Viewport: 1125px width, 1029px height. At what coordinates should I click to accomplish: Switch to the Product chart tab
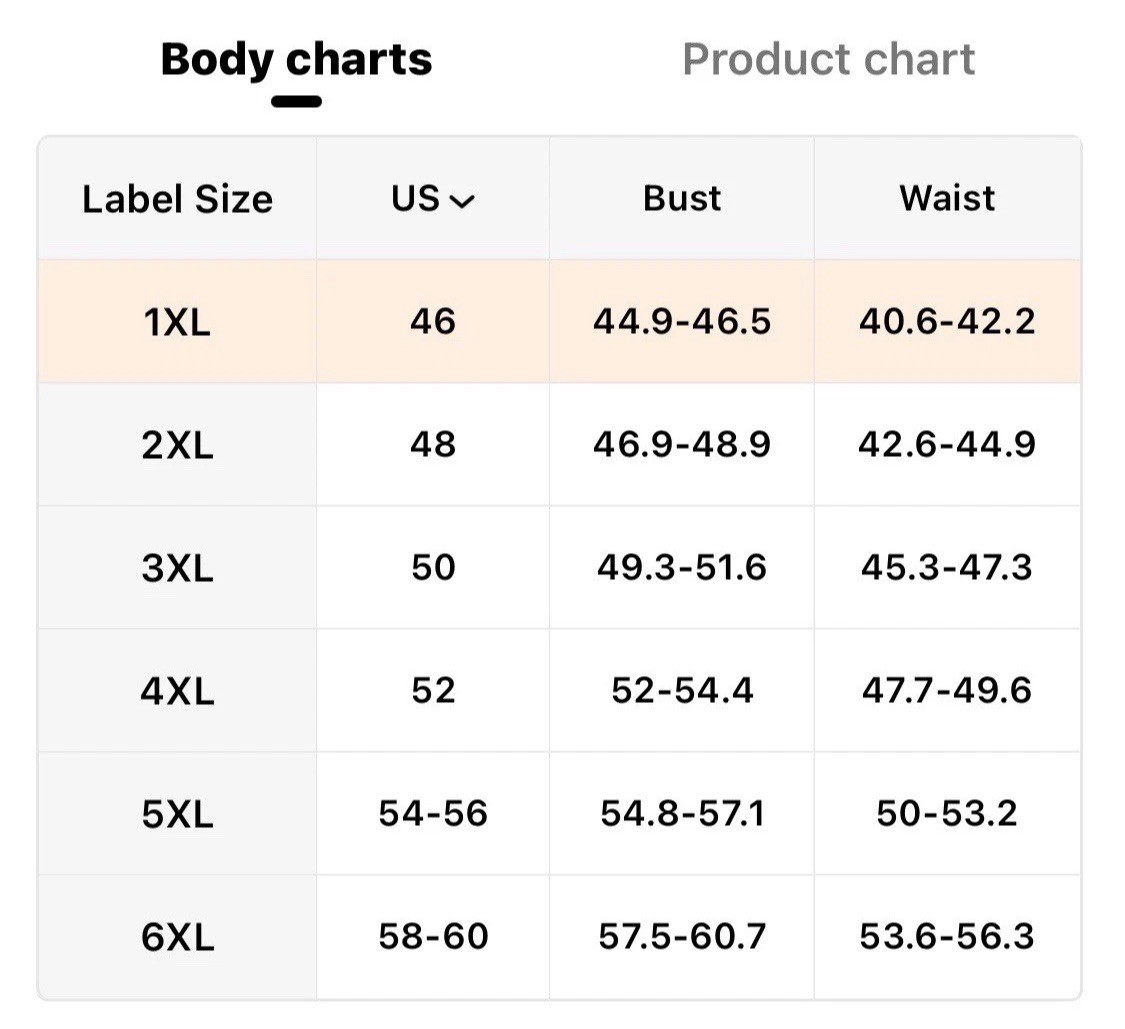pyautogui.click(x=828, y=60)
